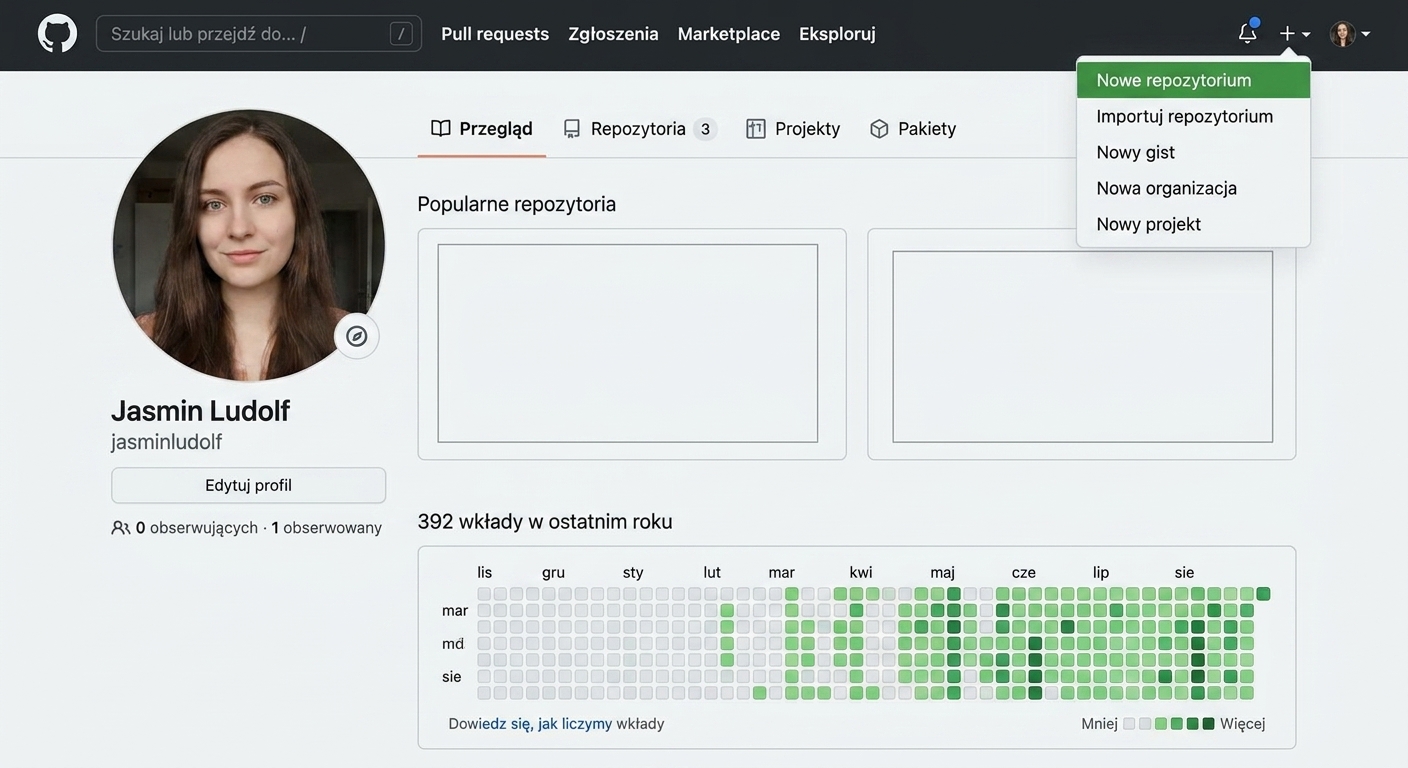Open 'Dowiedz się, jak liczymy wkłady' link
1408x768 pixels.
point(556,723)
